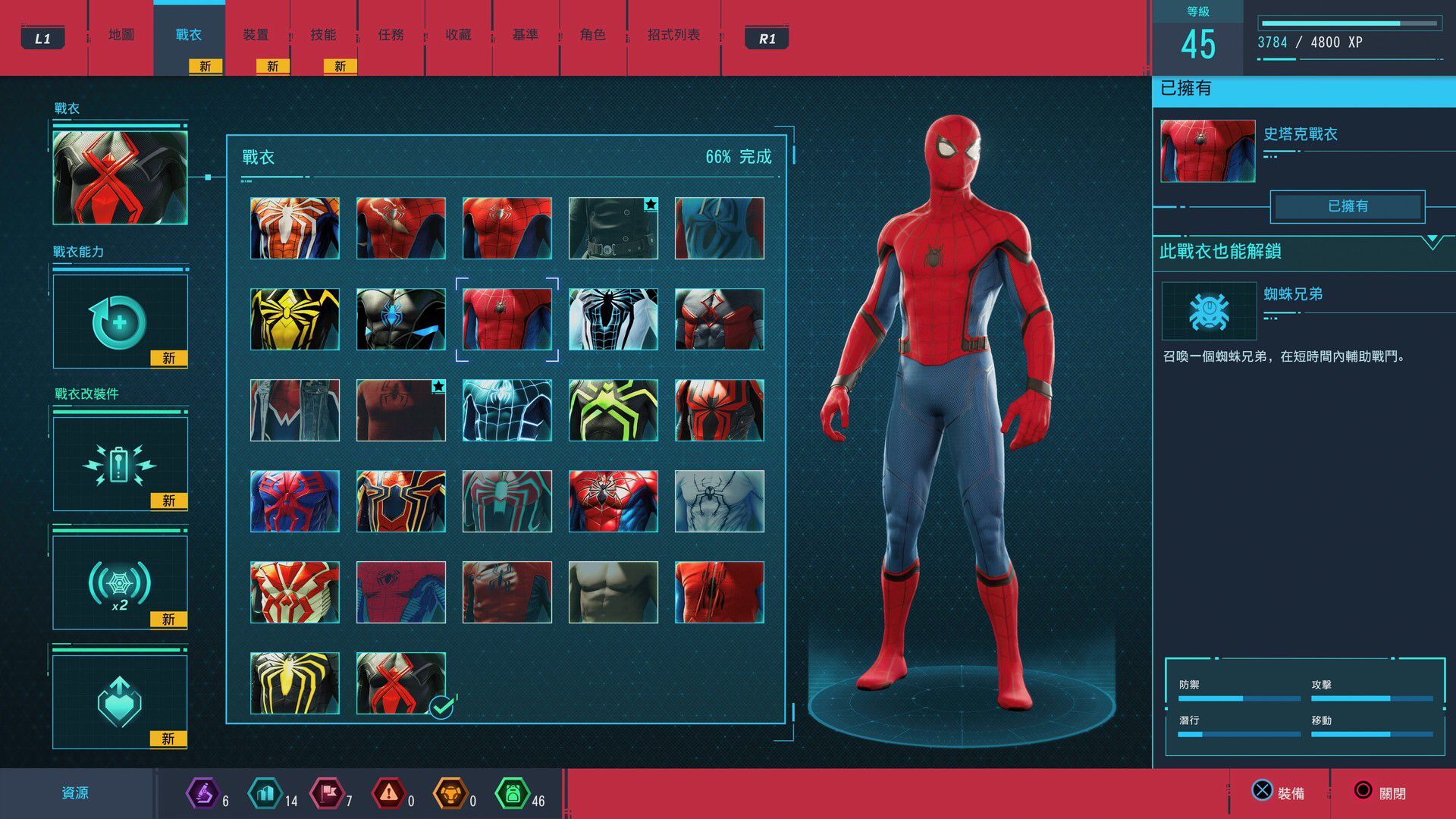The height and width of the screenshot is (819, 1456).
Task: Click the 裝備 equip button
Action: click(1279, 792)
